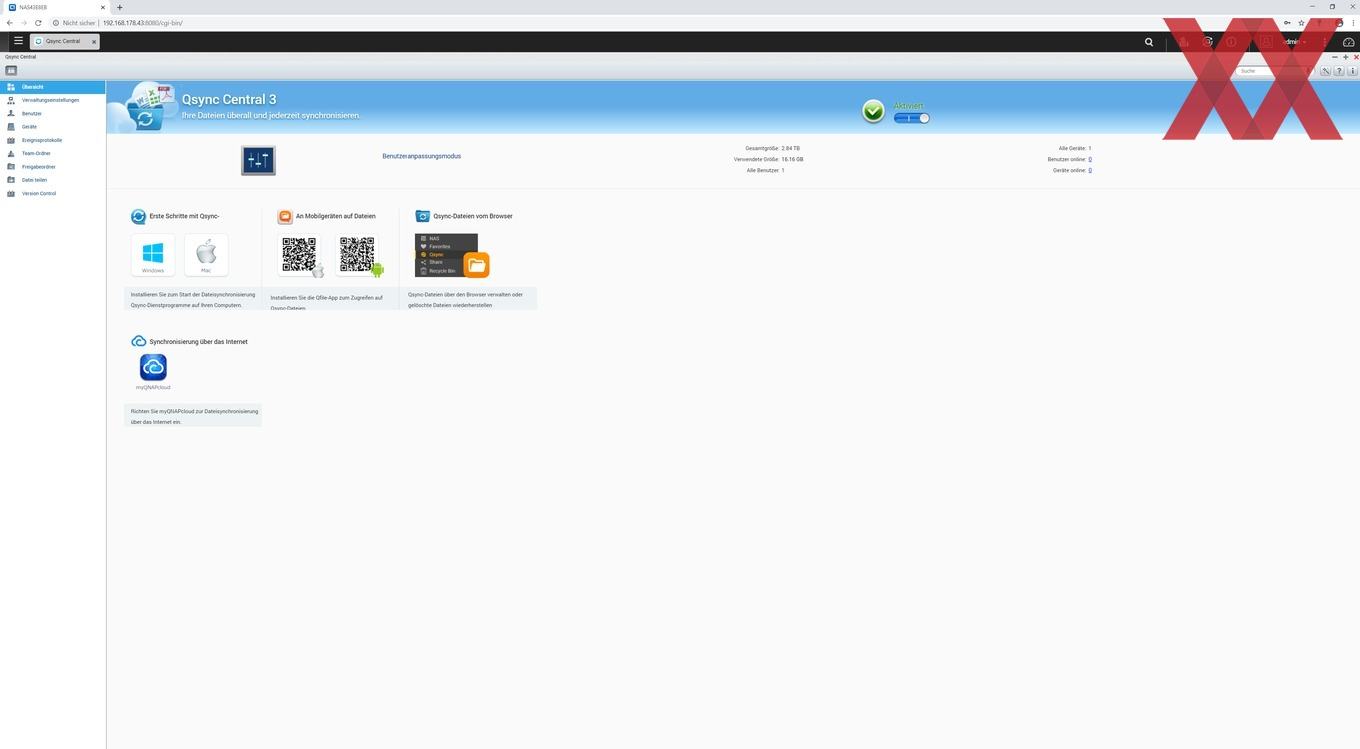Toggle the Aktiviert switch off
Viewport: 1360px width, 749px height.
(911, 118)
